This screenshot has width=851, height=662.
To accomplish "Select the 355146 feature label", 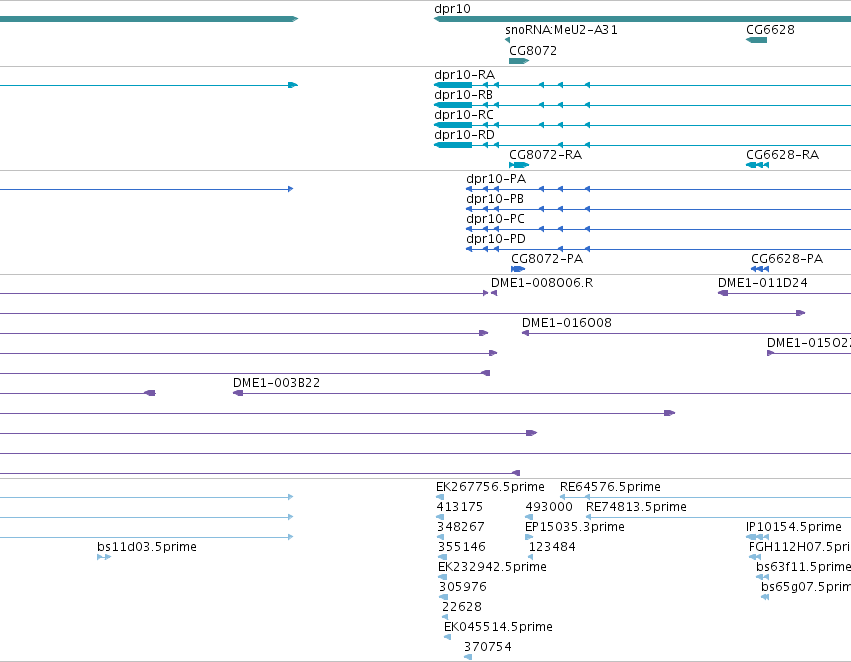I will [462, 547].
